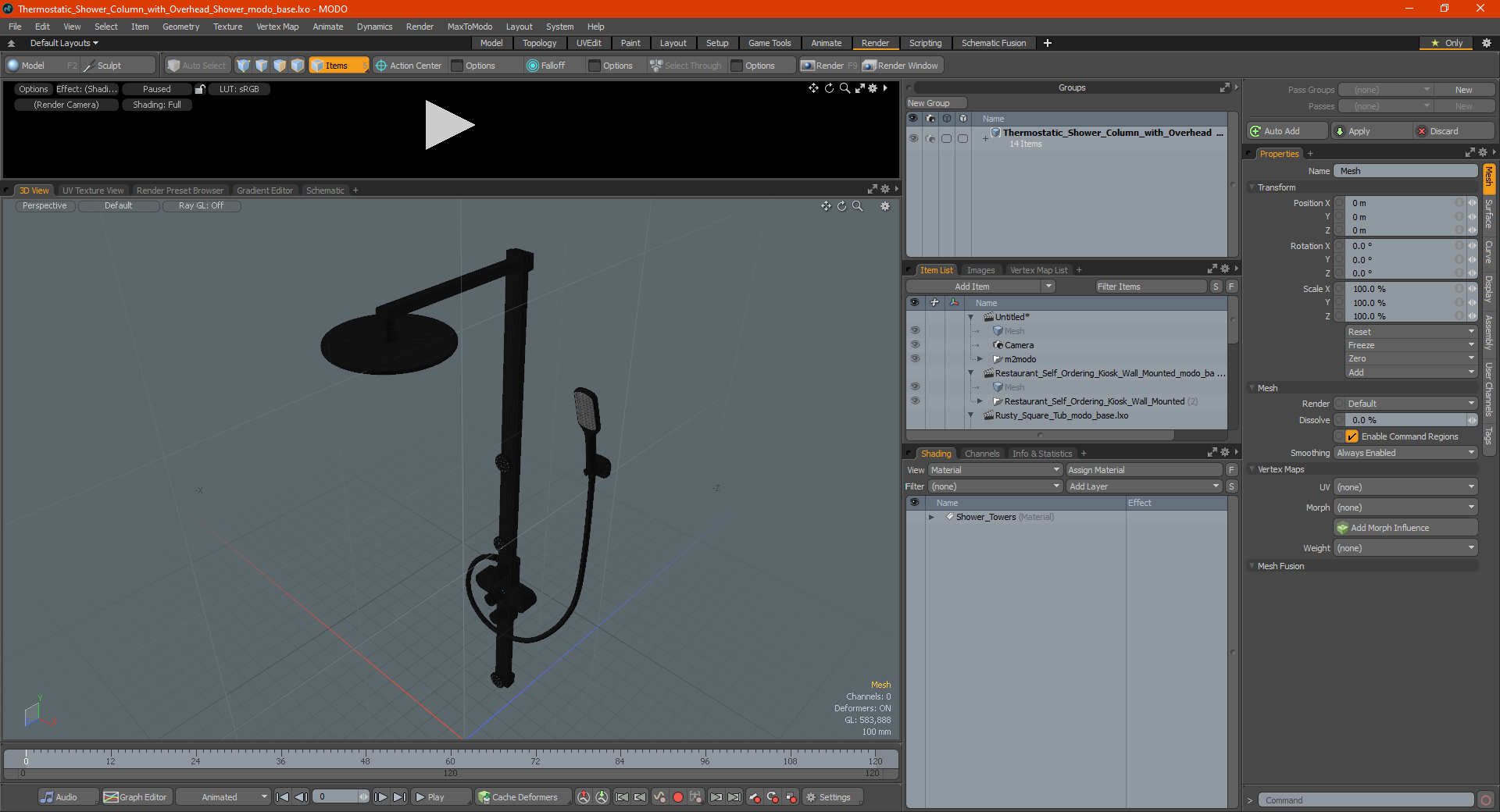
Task: Open the Animated dropdown in timeline bar
Action: pos(223,797)
